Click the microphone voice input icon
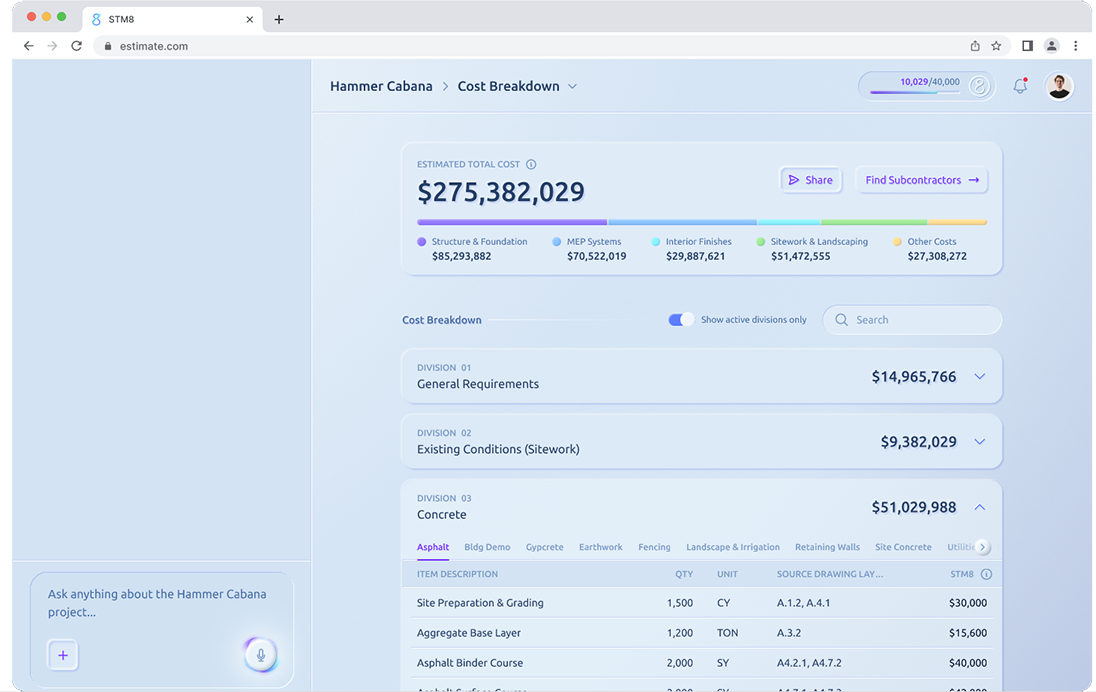 click(260, 655)
